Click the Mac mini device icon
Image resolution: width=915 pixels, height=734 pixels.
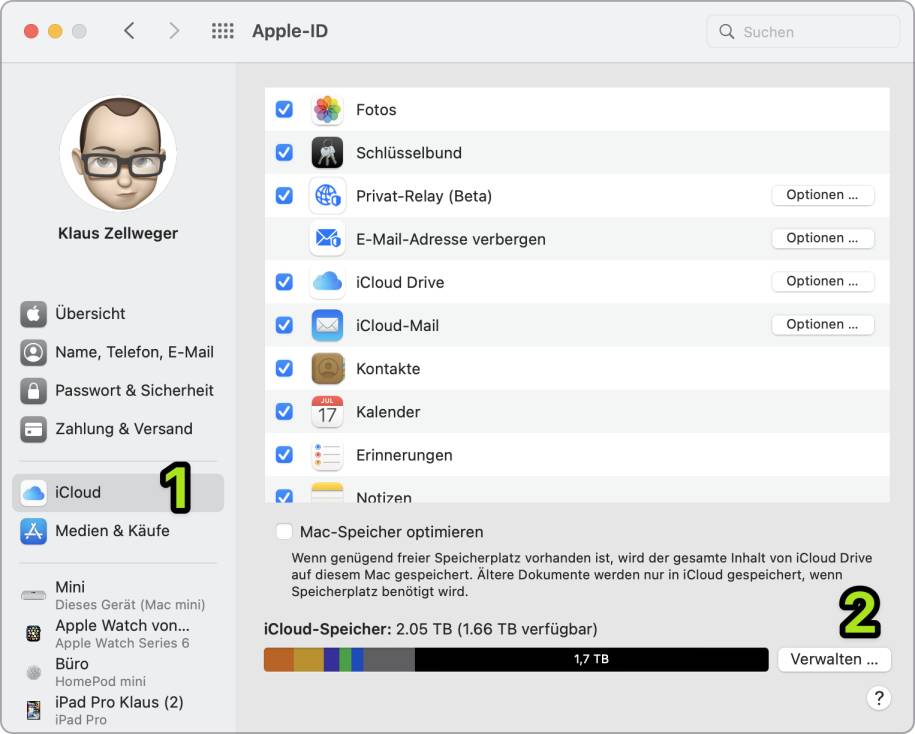click(x=33, y=596)
